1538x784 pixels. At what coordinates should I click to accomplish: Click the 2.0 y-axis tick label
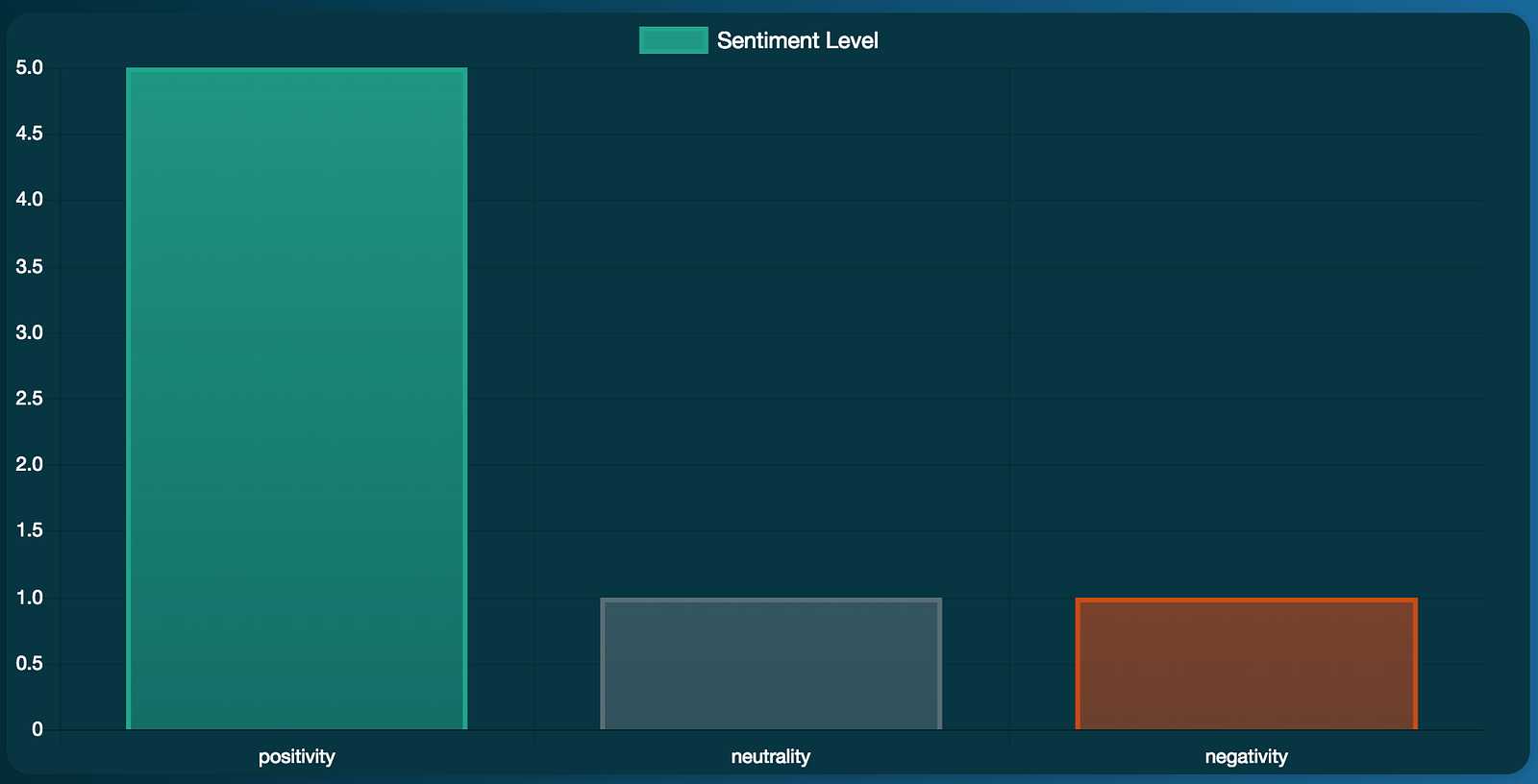click(30, 465)
